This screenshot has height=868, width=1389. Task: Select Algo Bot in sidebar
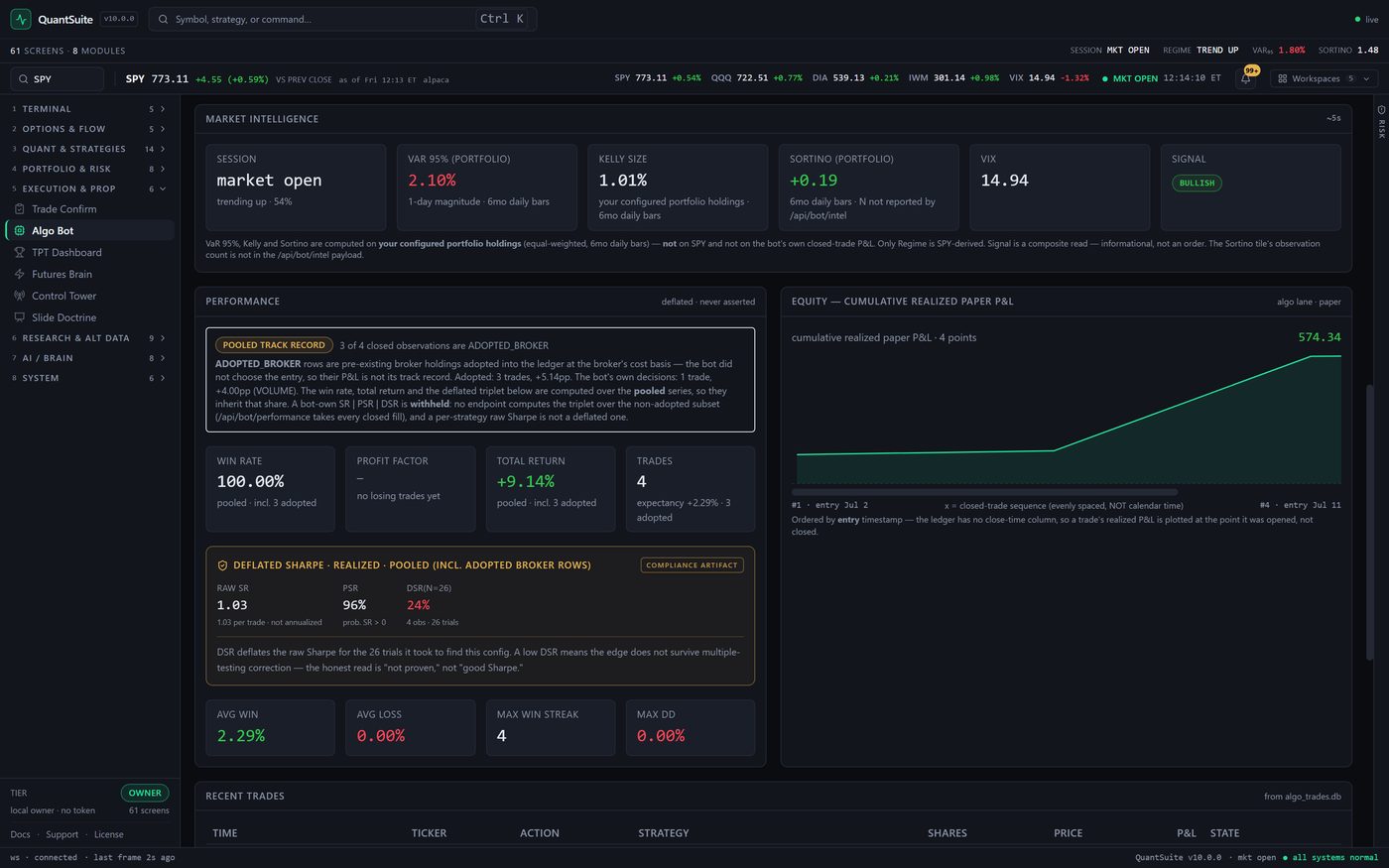click(89, 231)
